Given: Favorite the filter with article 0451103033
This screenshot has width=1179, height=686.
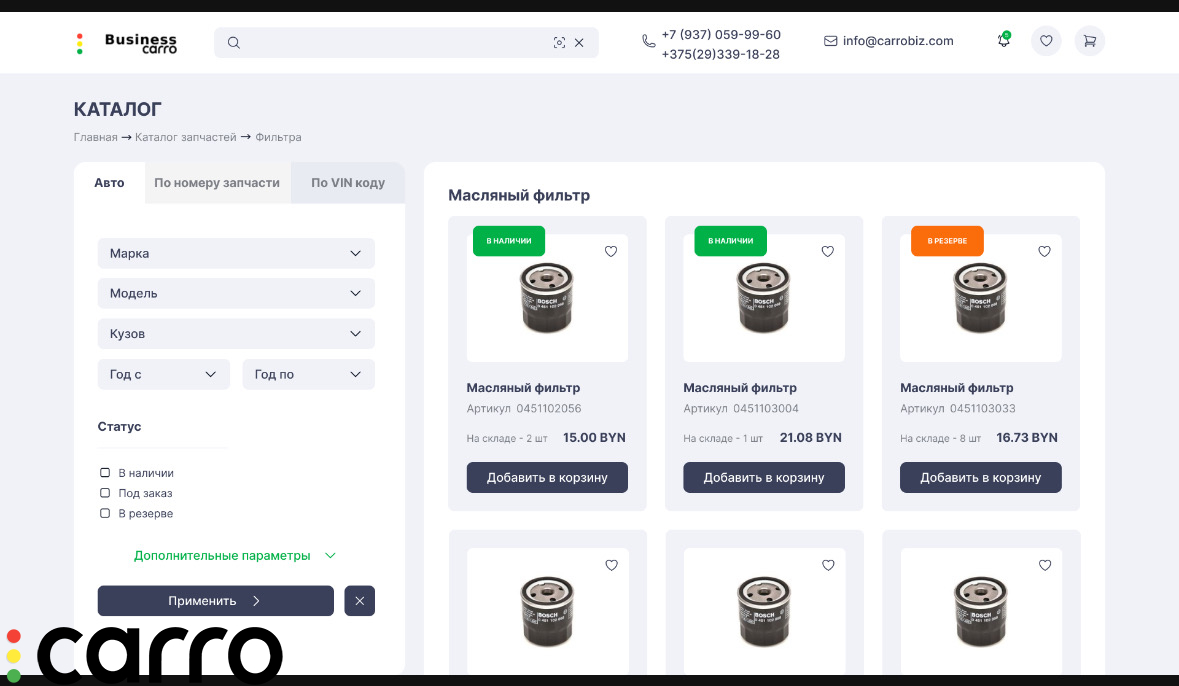Looking at the screenshot, I should [1044, 252].
